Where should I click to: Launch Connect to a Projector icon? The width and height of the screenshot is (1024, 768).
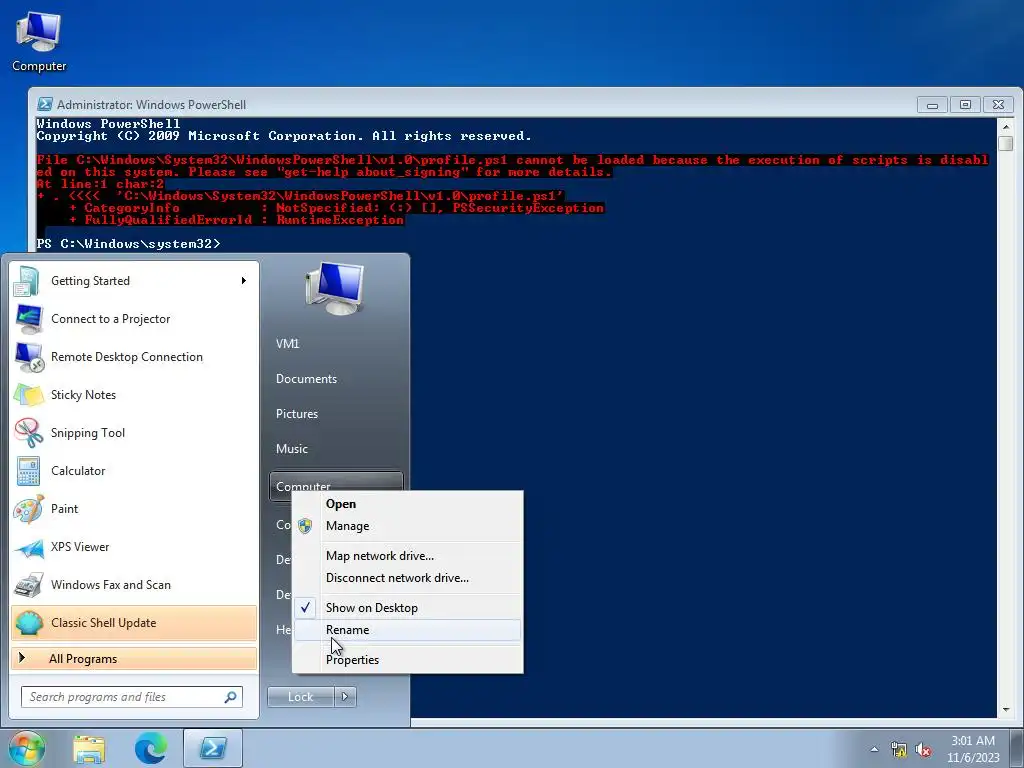pos(28,319)
